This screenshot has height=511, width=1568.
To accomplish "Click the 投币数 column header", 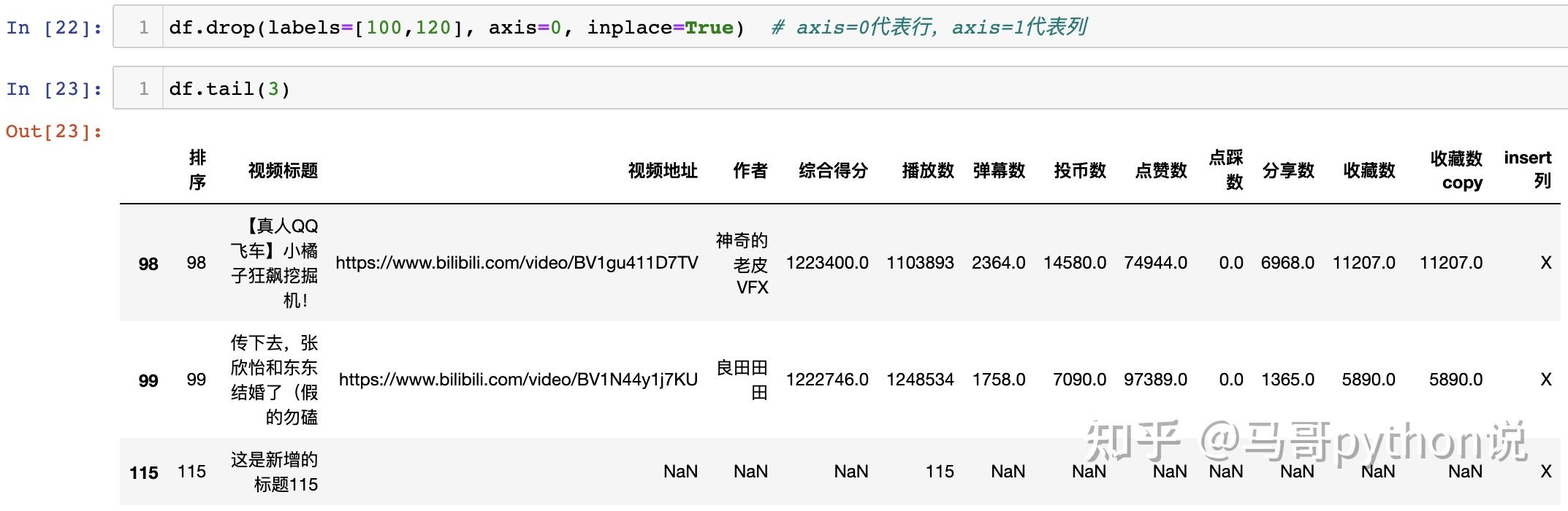I will (x=1080, y=170).
